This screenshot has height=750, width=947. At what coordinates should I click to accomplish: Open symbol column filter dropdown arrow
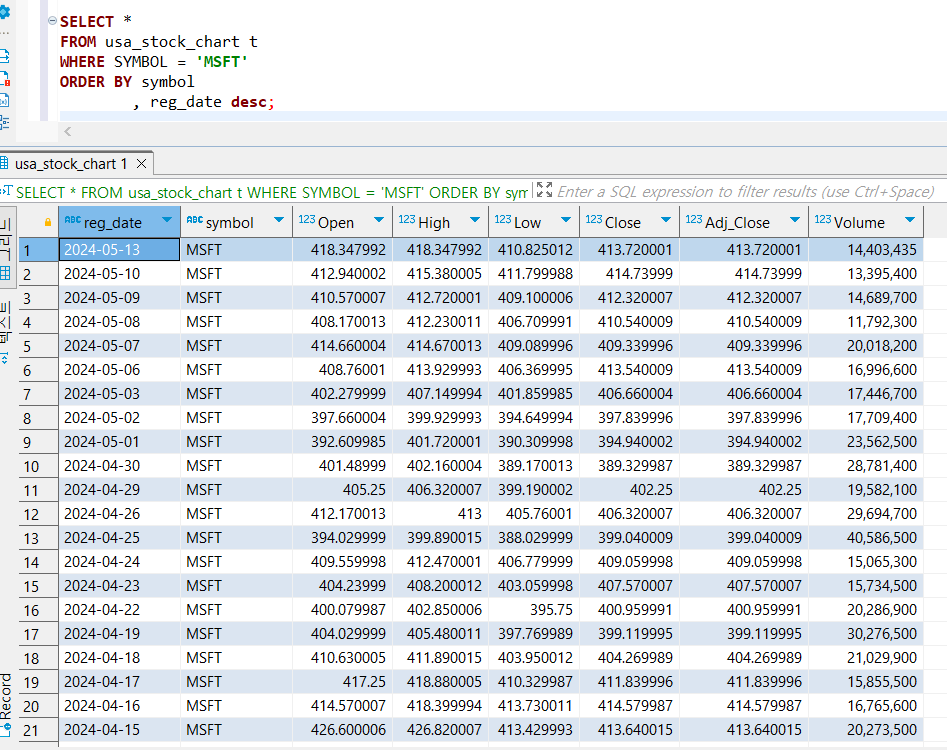pos(279,220)
